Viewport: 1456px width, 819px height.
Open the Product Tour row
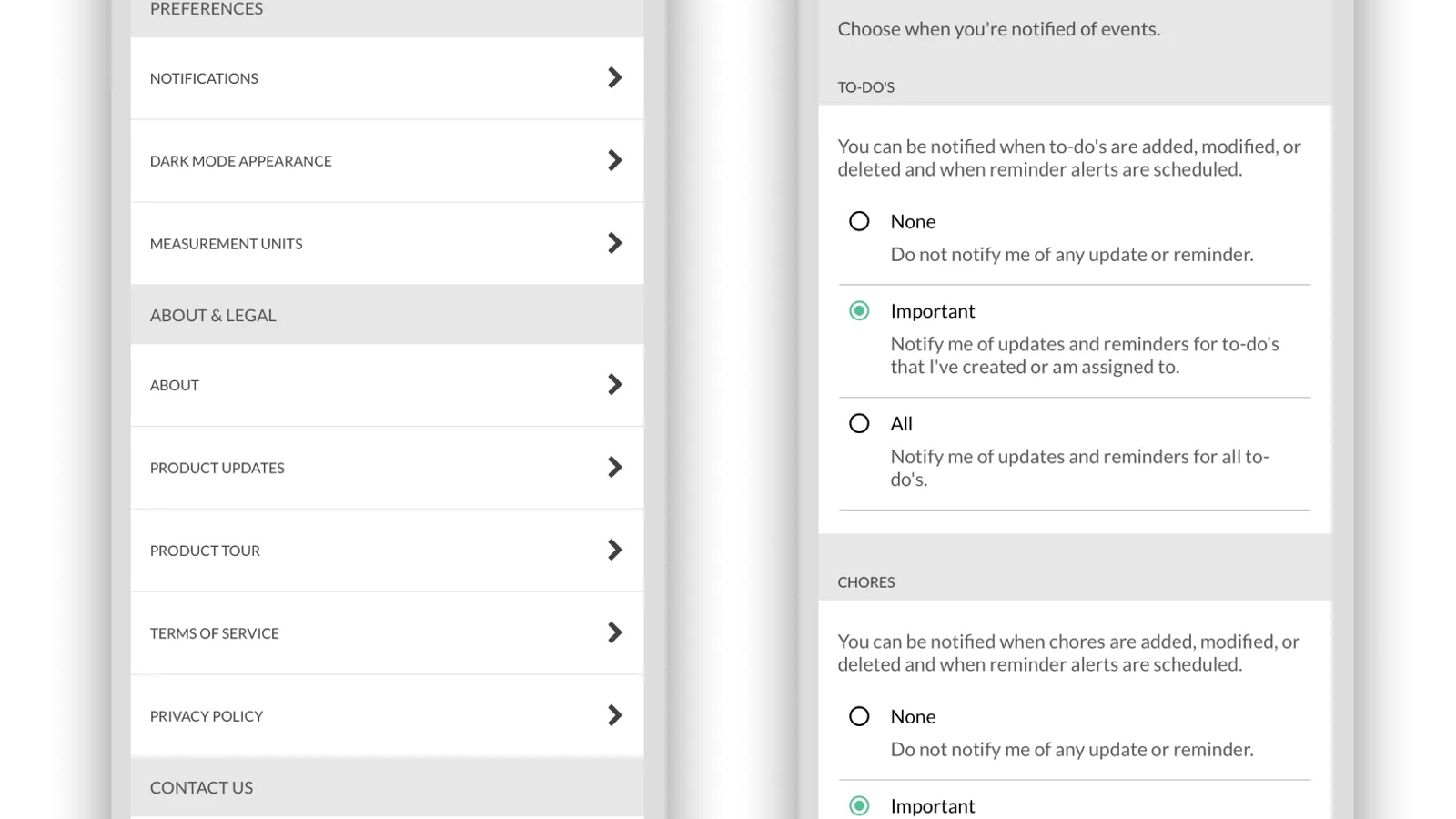click(x=387, y=551)
